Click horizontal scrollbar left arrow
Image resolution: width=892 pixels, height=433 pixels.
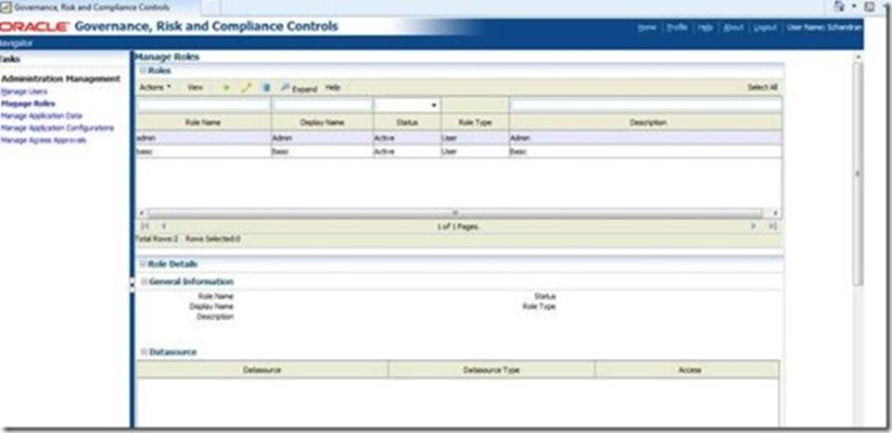click(142, 213)
